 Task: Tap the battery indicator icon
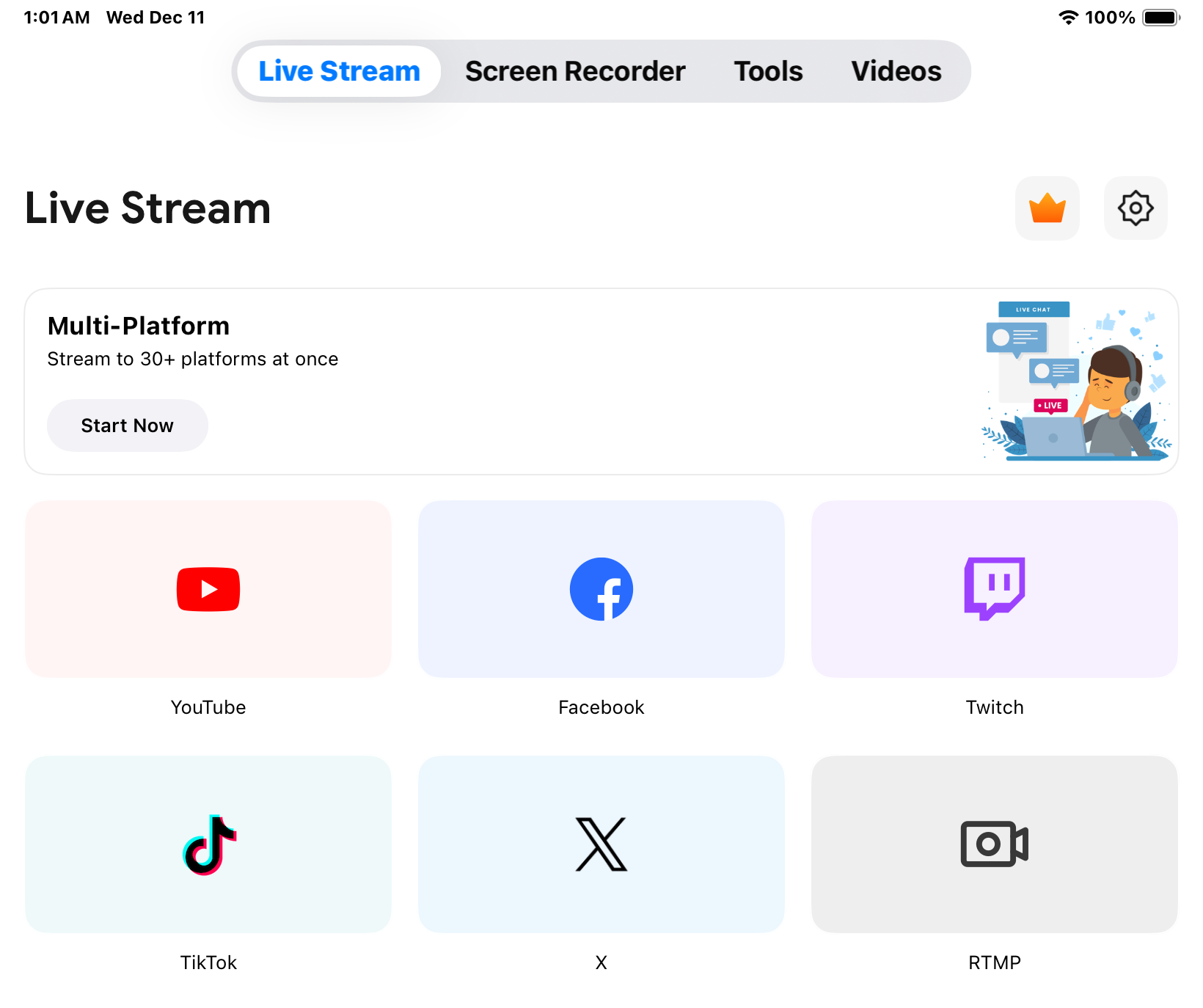pos(1161,18)
